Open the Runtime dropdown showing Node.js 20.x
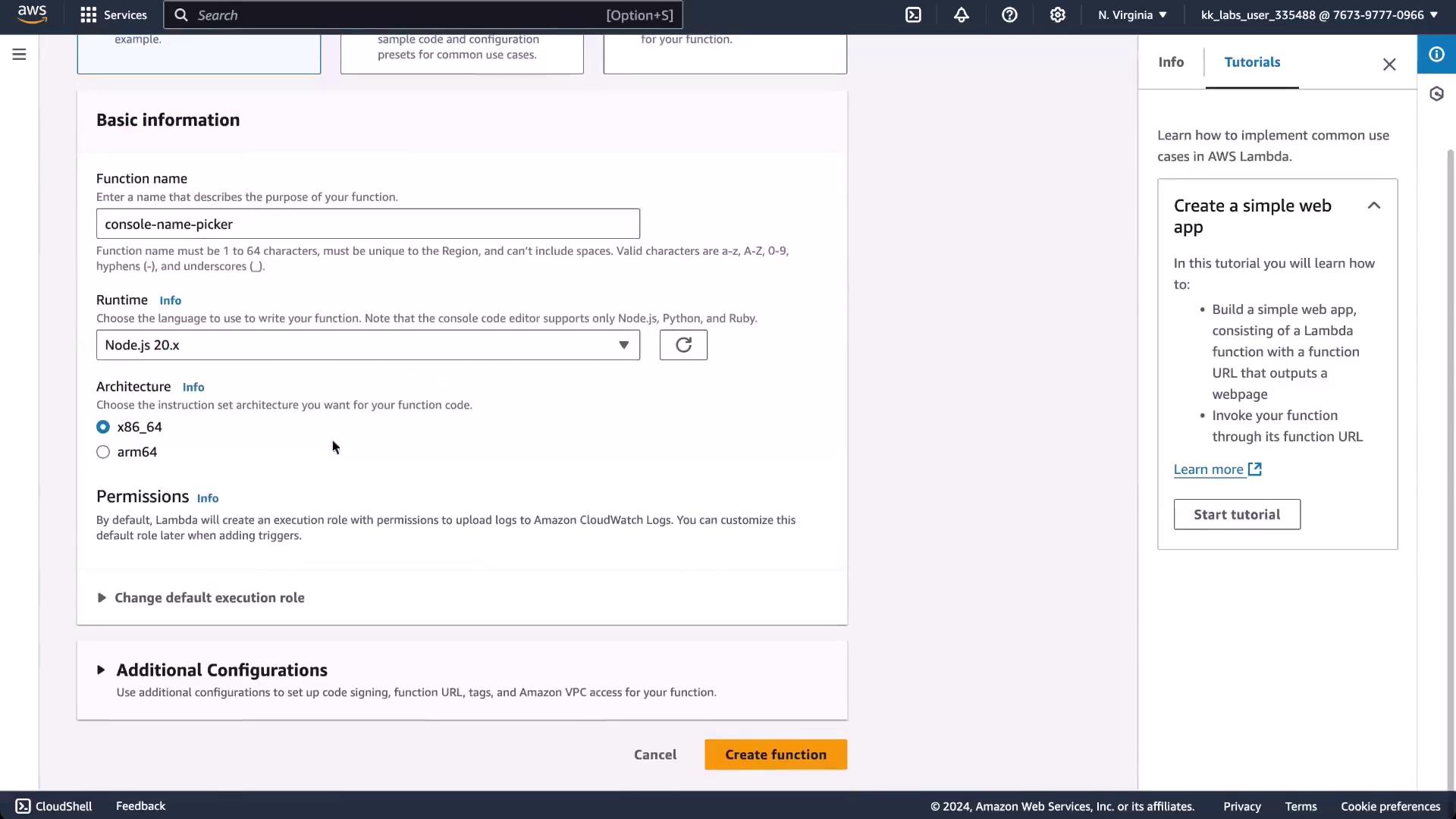Image resolution: width=1456 pixels, height=819 pixels. (368, 345)
